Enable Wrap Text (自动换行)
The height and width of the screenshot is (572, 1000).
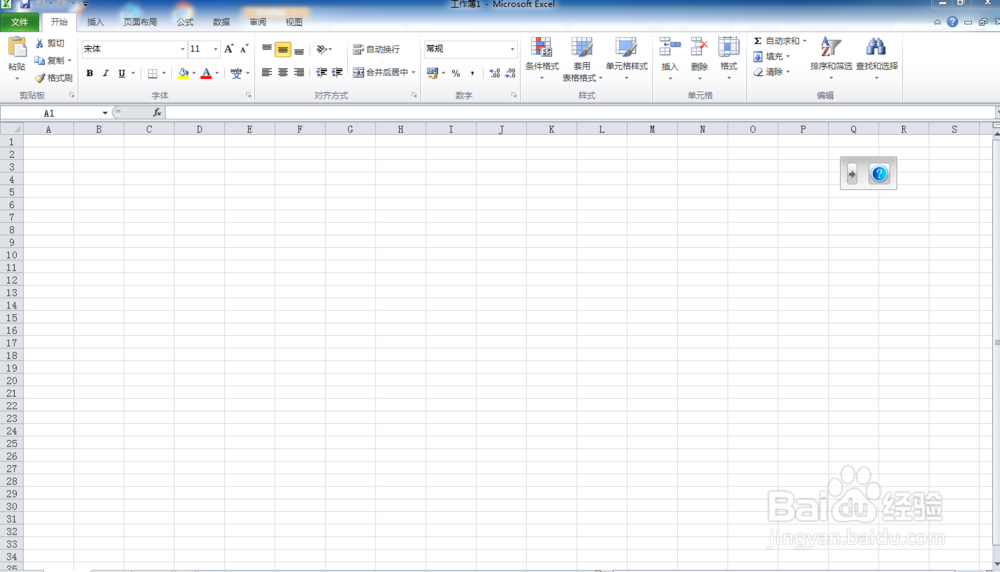(376, 49)
